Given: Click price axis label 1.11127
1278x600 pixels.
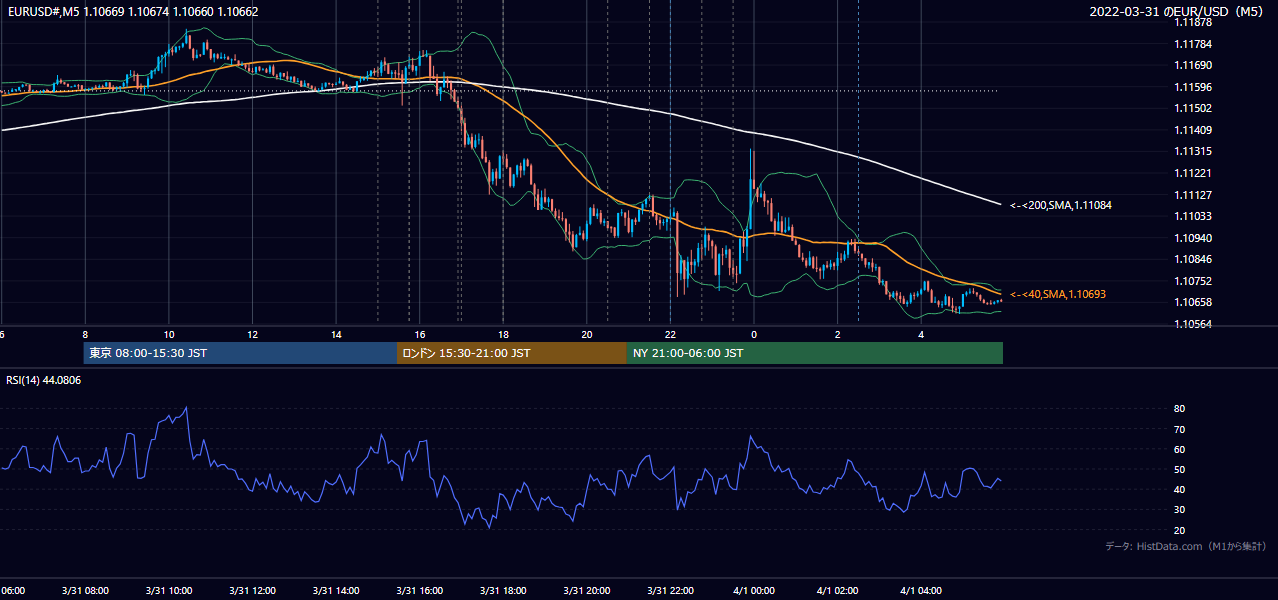Looking at the screenshot, I should pos(1192,195).
